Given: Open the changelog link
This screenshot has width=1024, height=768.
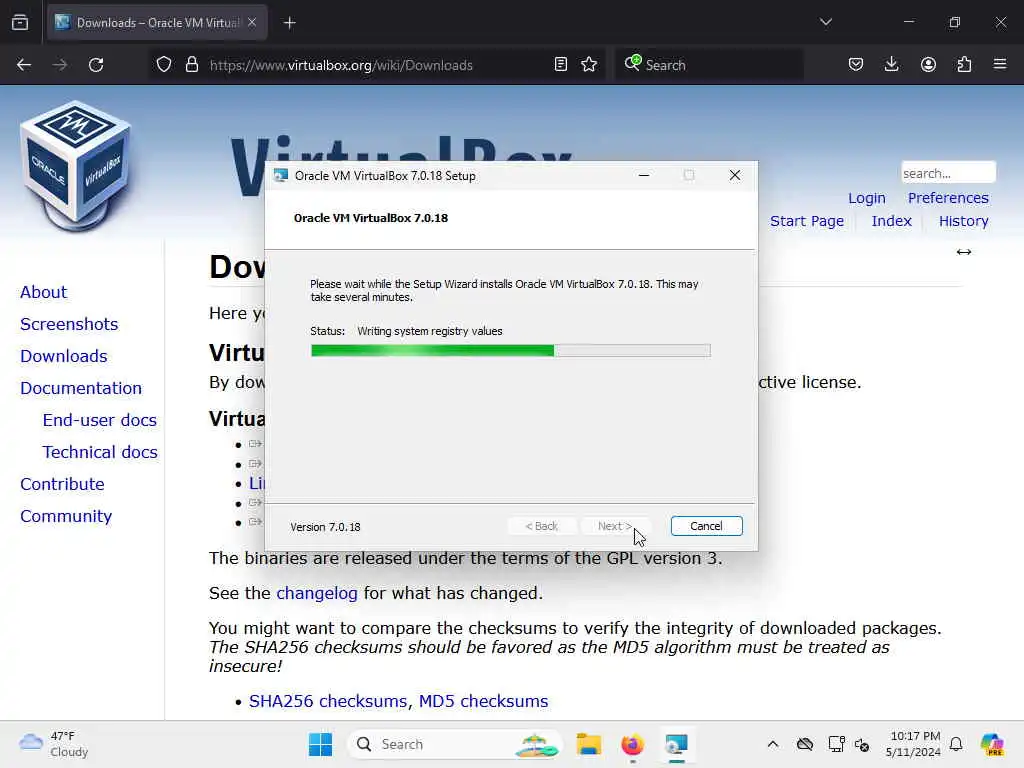Looking at the screenshot, I should pos(317,593).
